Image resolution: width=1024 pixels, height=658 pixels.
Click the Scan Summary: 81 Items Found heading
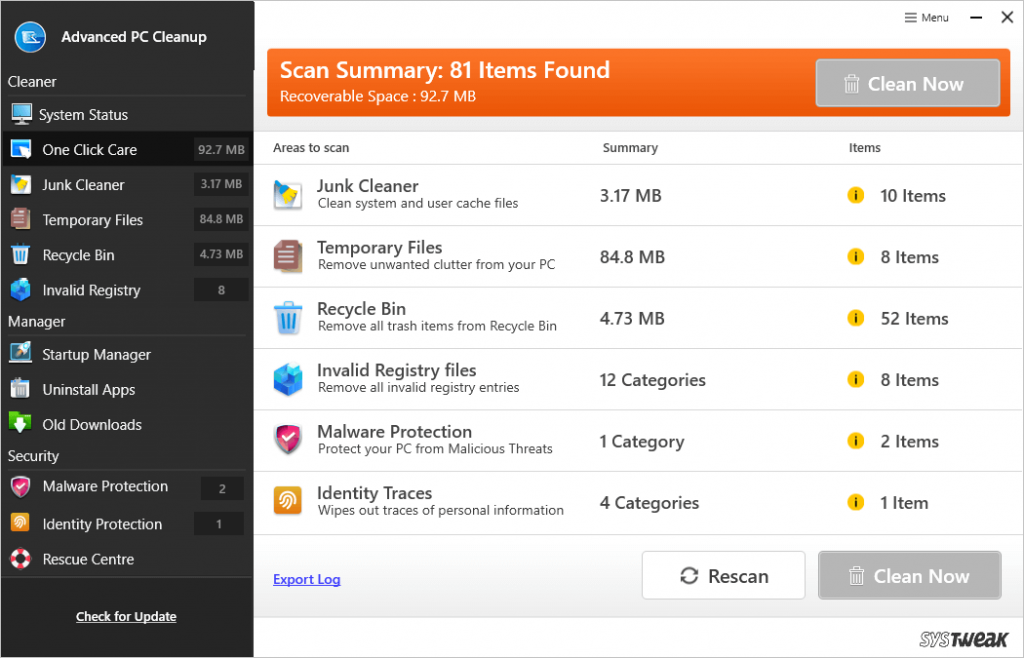(x=445, y=70)
